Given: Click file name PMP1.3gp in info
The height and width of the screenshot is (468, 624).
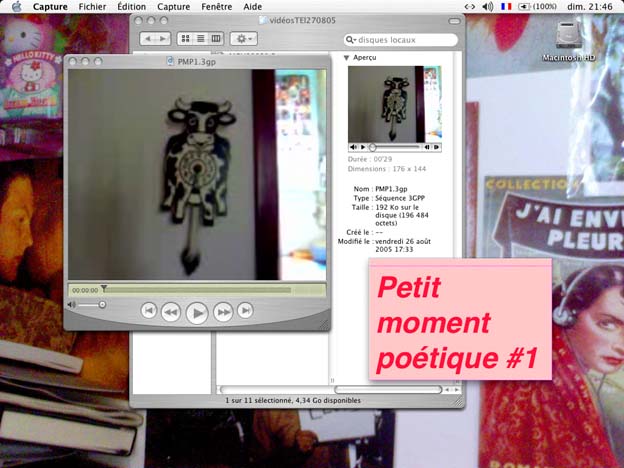Looking at the screenshot, I should point(391,189).
